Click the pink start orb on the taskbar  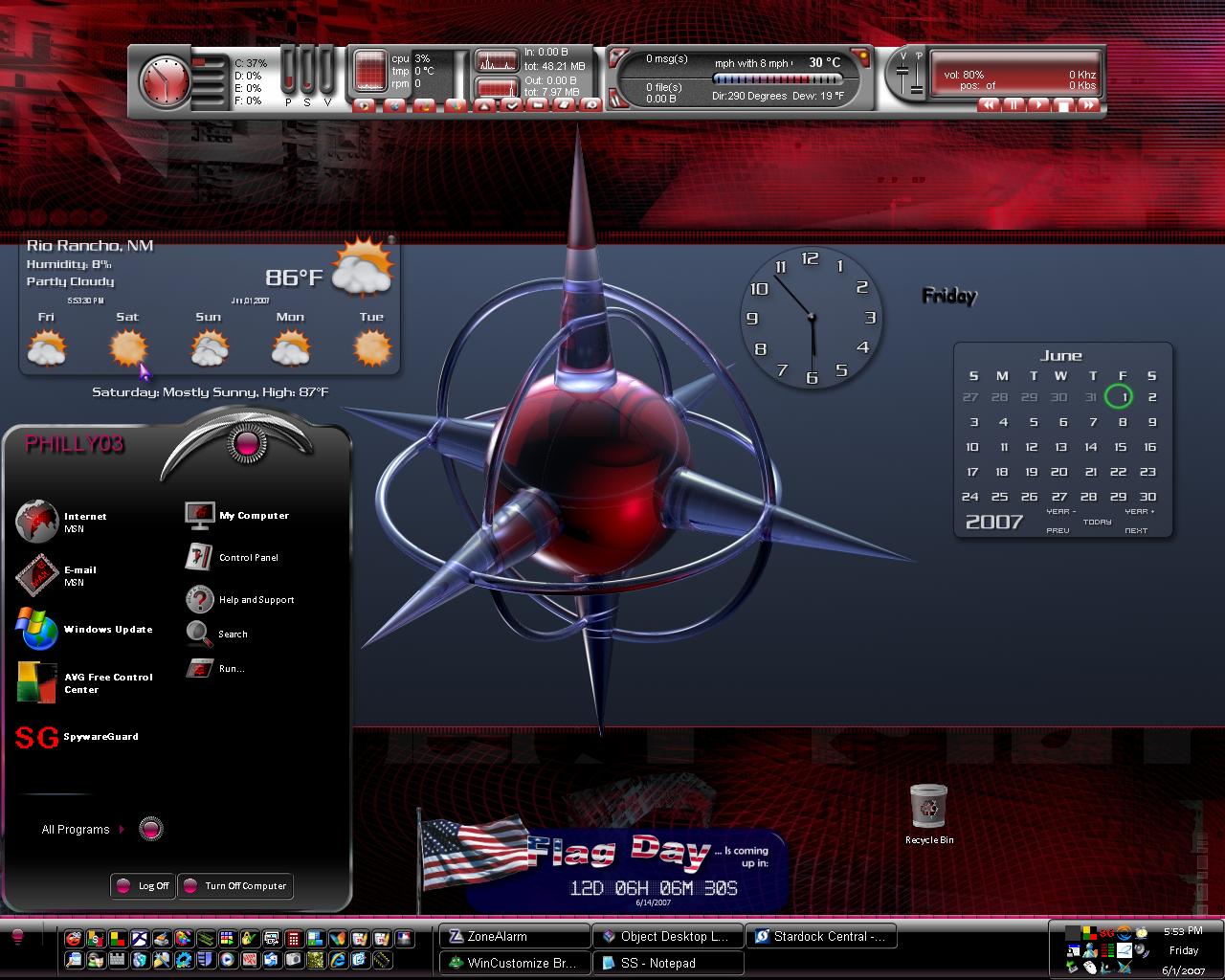pyautogui.click(x=17, y=935)
